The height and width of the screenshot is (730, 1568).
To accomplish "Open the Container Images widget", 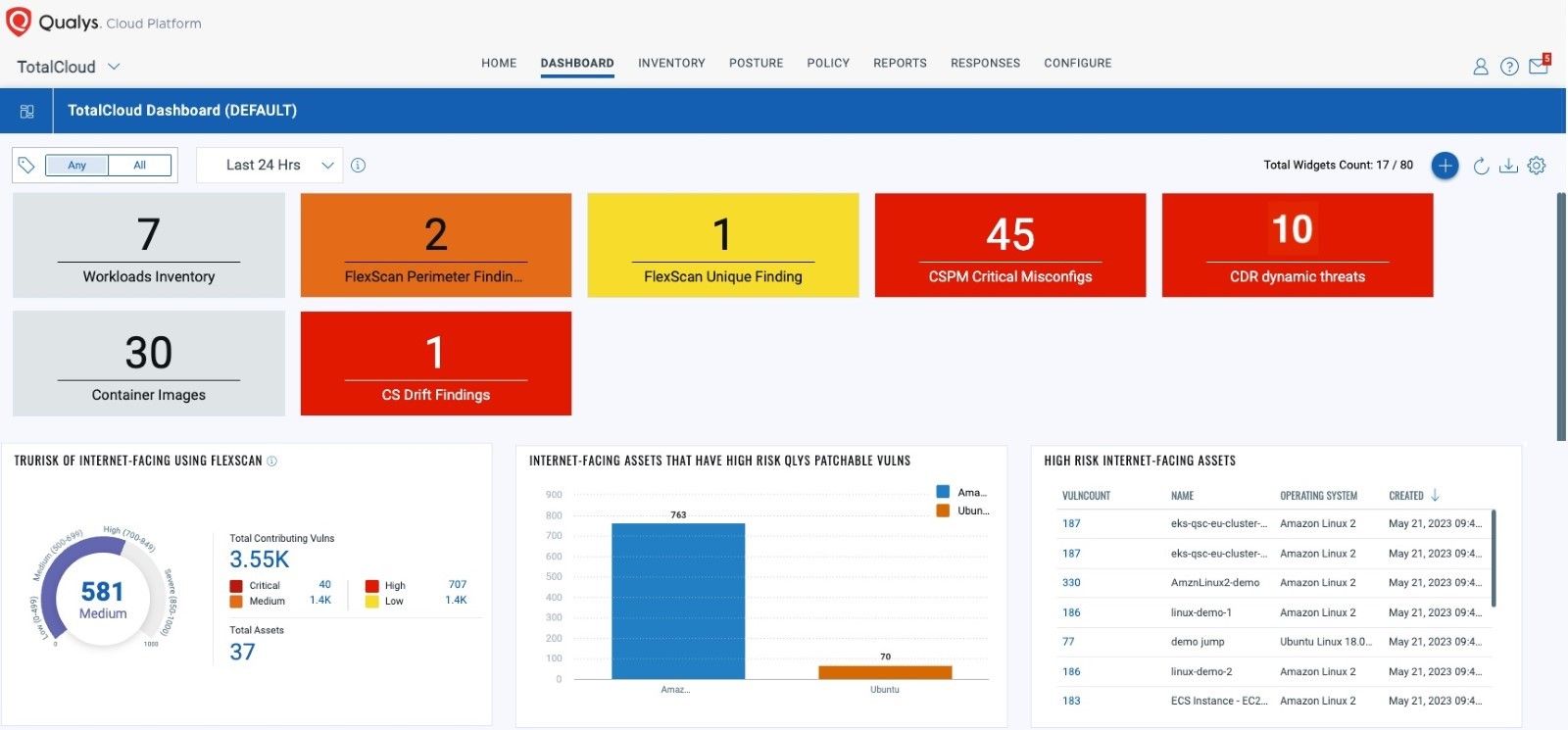I will (149, 364).
